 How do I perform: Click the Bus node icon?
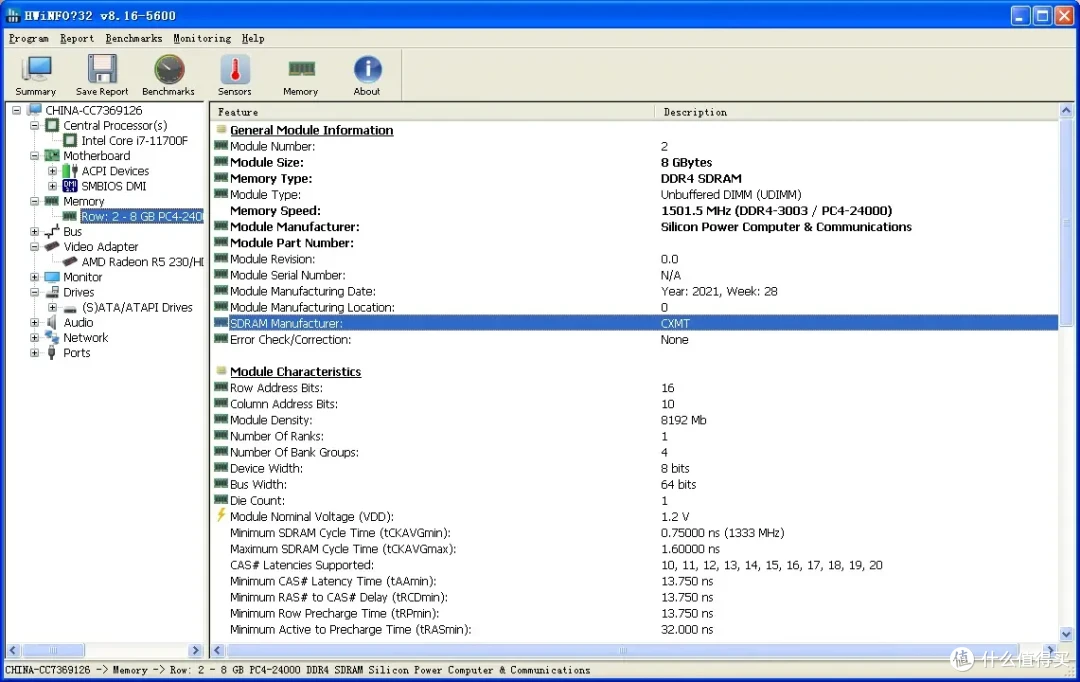52,231
